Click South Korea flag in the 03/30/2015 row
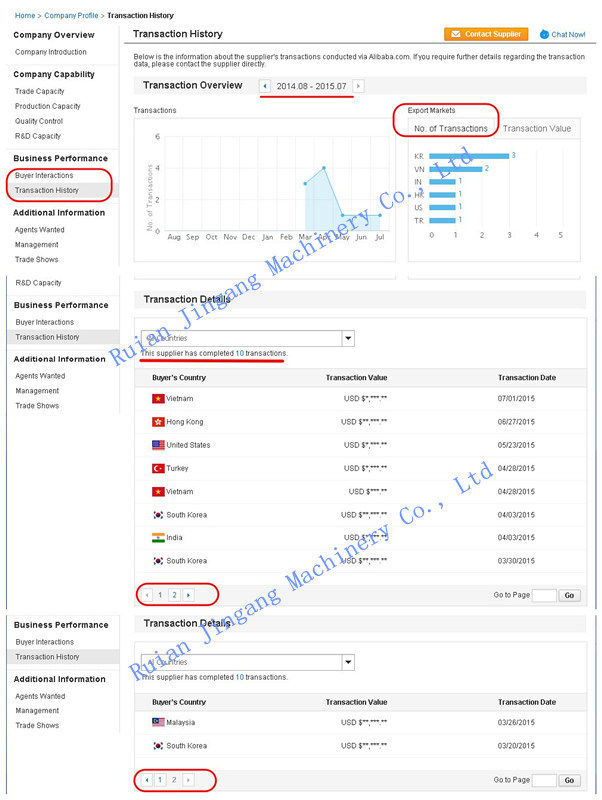 (x=158, y=561)
